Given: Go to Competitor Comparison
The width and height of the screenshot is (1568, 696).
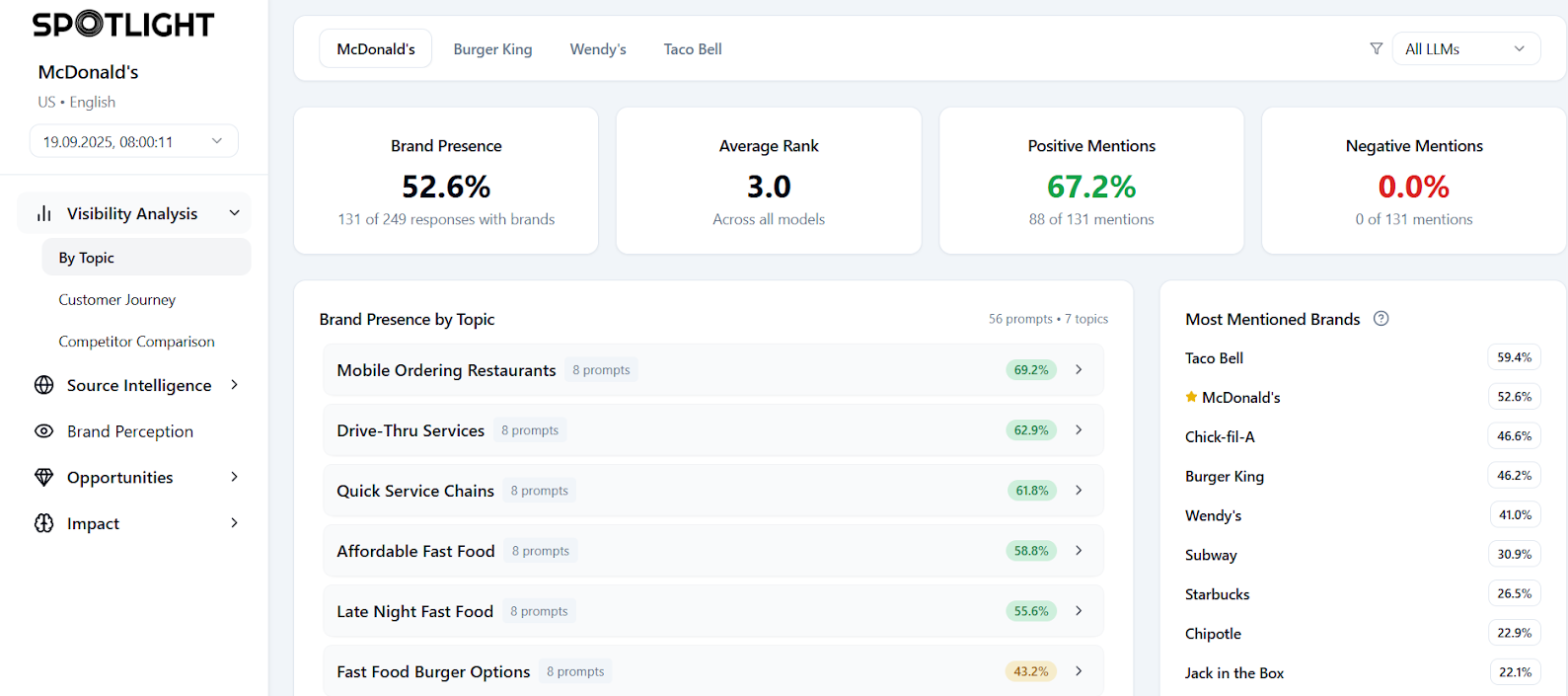Looking at the screenshot, I should (136, 342).
